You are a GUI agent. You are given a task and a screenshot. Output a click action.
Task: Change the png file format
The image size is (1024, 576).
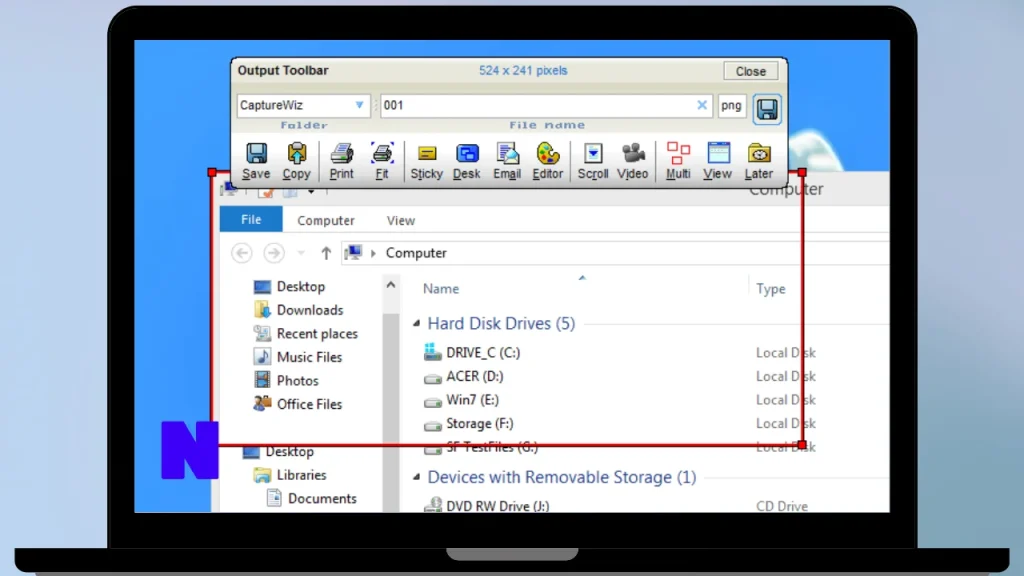[731, 105]
